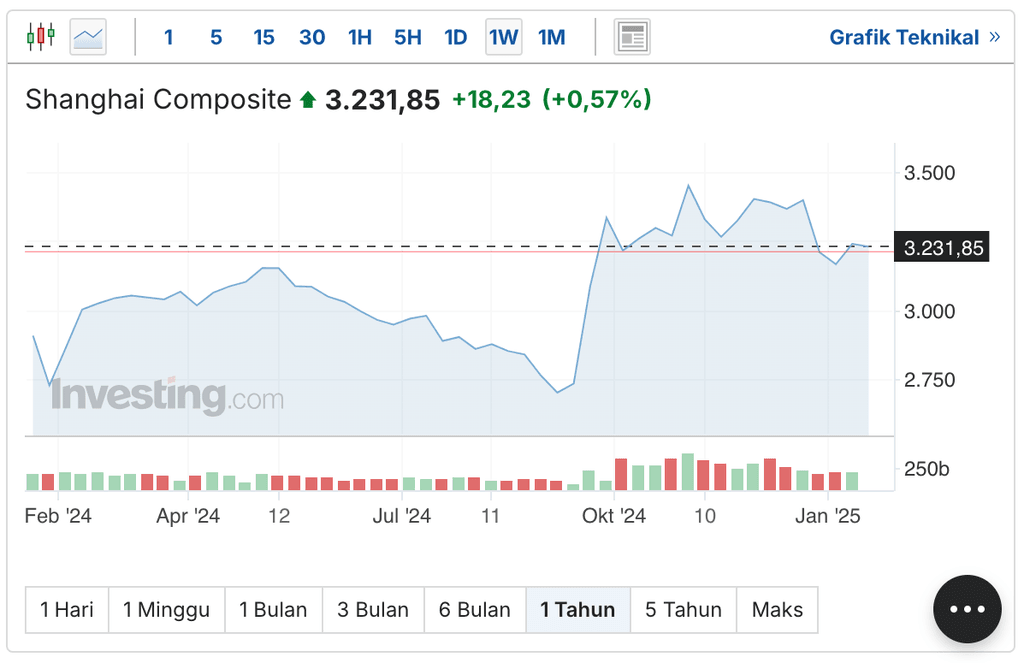Toggle the 15-minute interval

pyautogui.click(x=264, y=37)
